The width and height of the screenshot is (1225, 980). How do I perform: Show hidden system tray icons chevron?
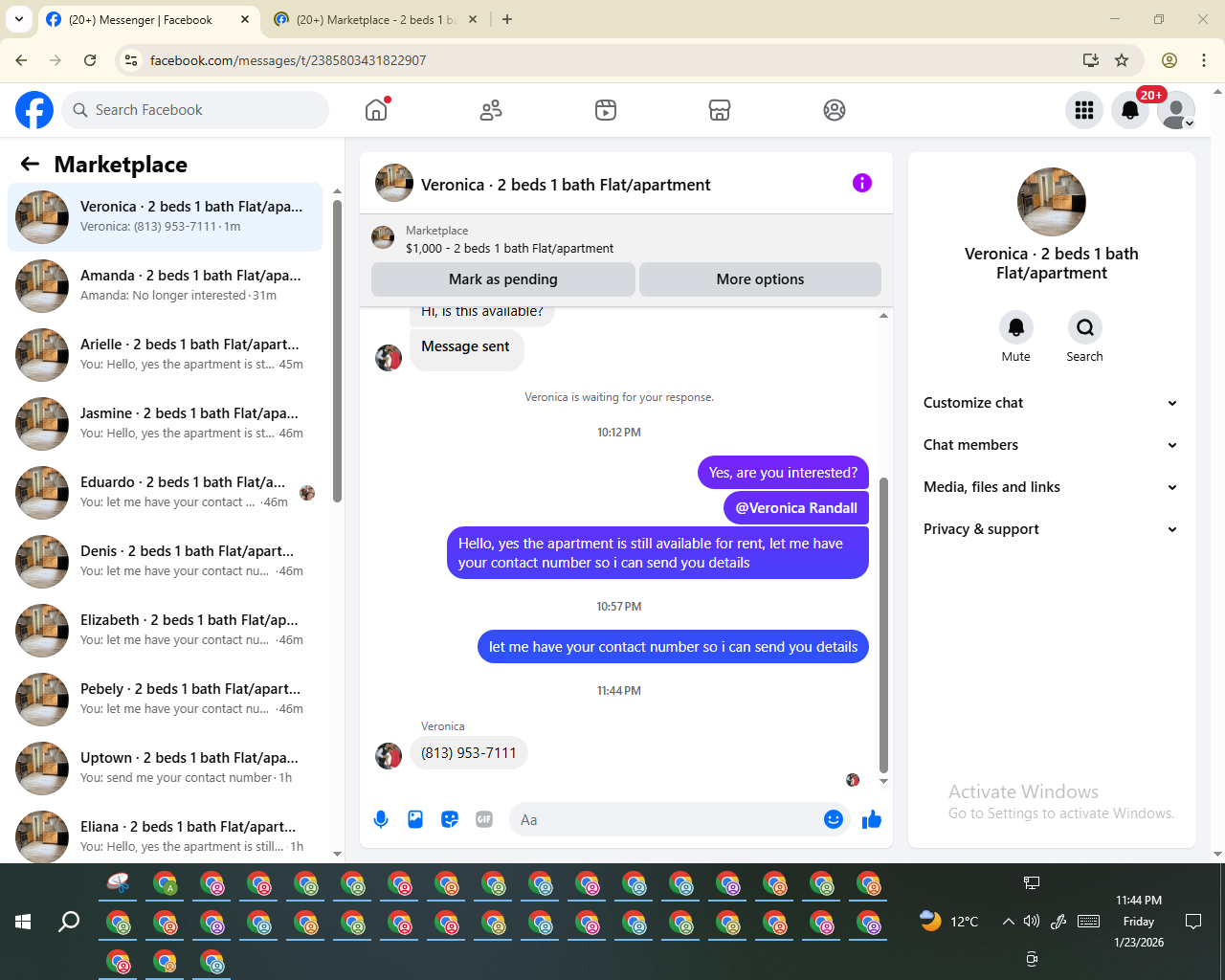pos(1008,922)
